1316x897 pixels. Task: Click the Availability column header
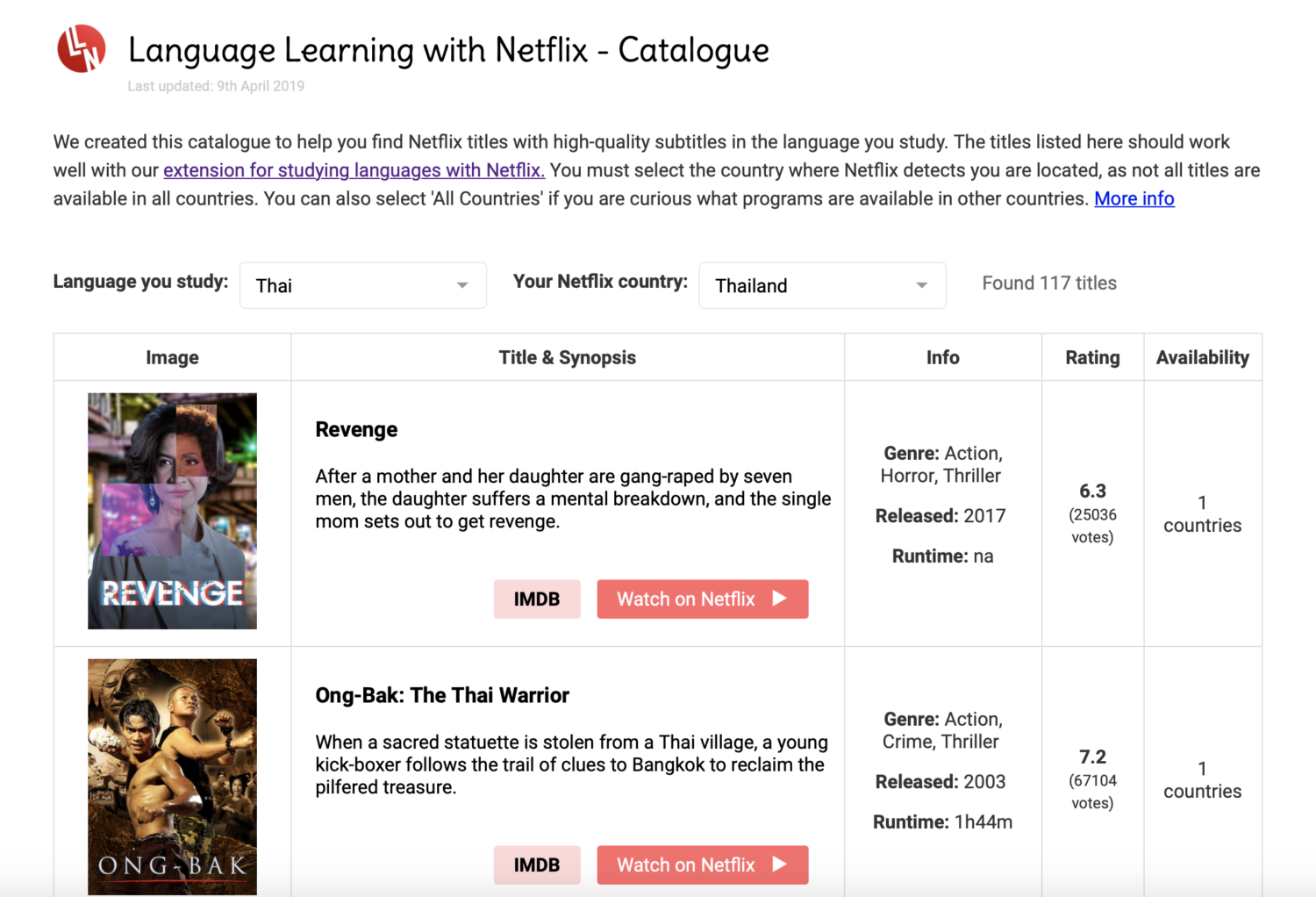pyautogui.click(x=1203, y=357)
